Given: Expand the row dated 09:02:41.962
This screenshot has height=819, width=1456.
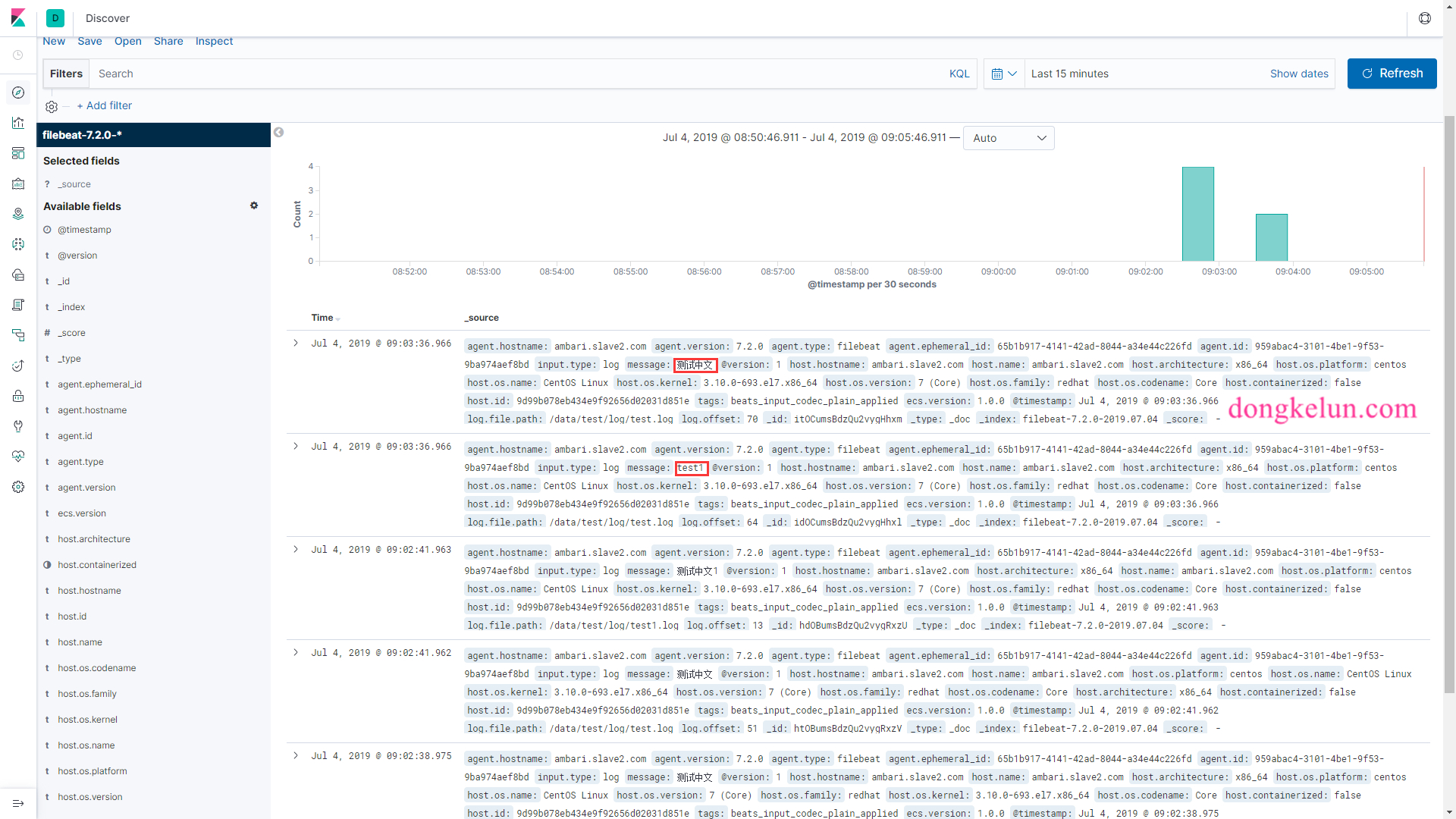Looking at the screenshot, I should point(296,653).
